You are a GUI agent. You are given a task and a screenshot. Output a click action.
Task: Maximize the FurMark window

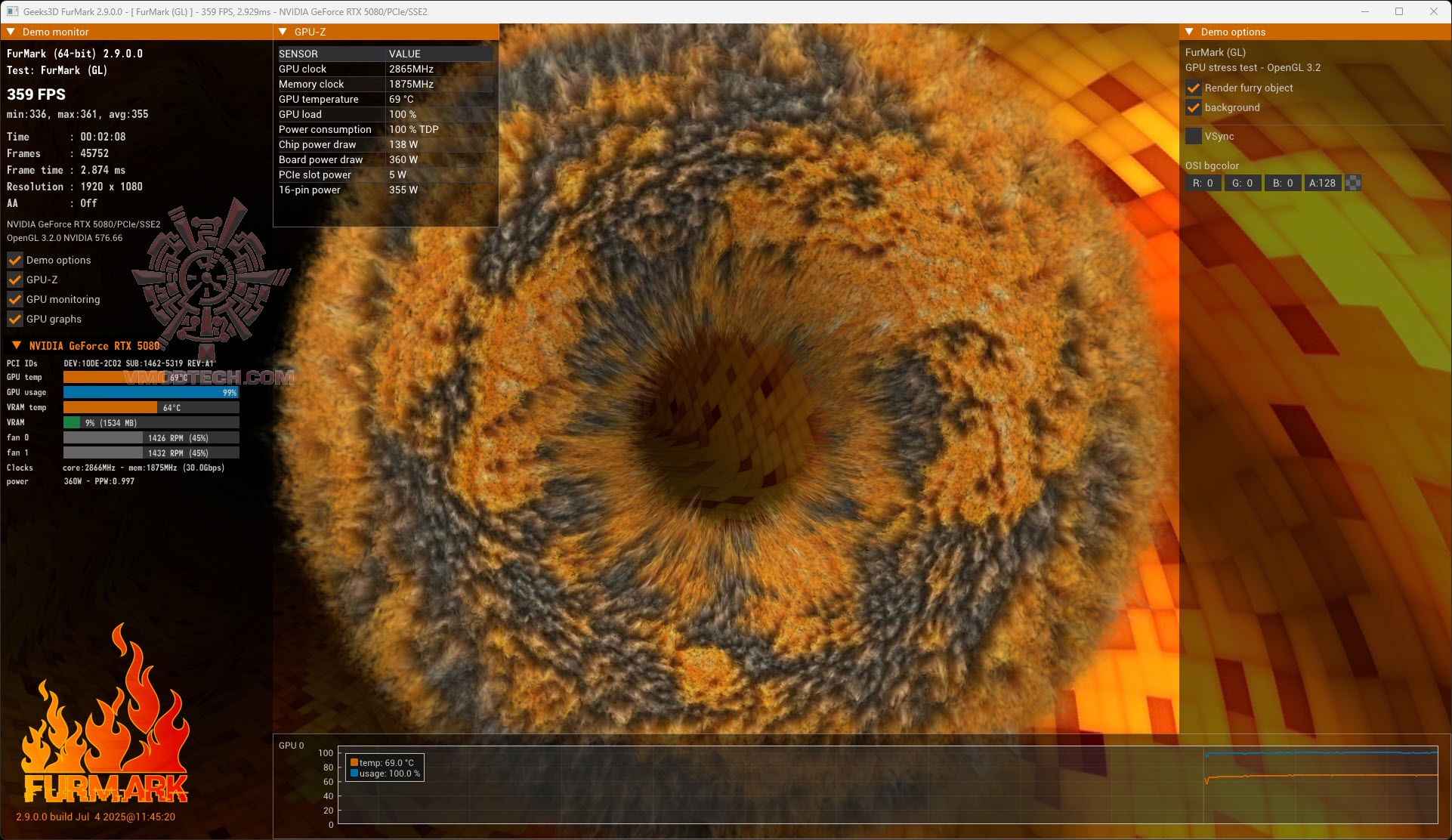coord(1398,11)
